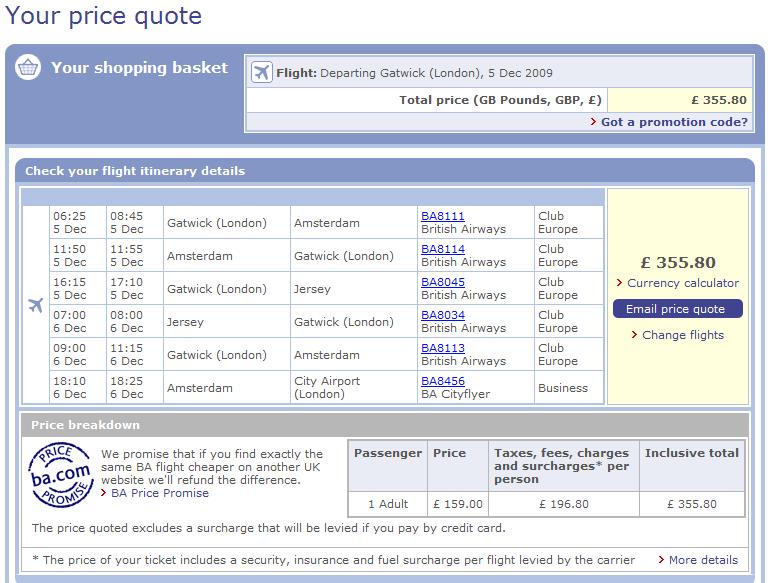Click the airplane icon left of itinerary table
The width and height of the screenshot is (783, 583).
(x=35, y=305)
